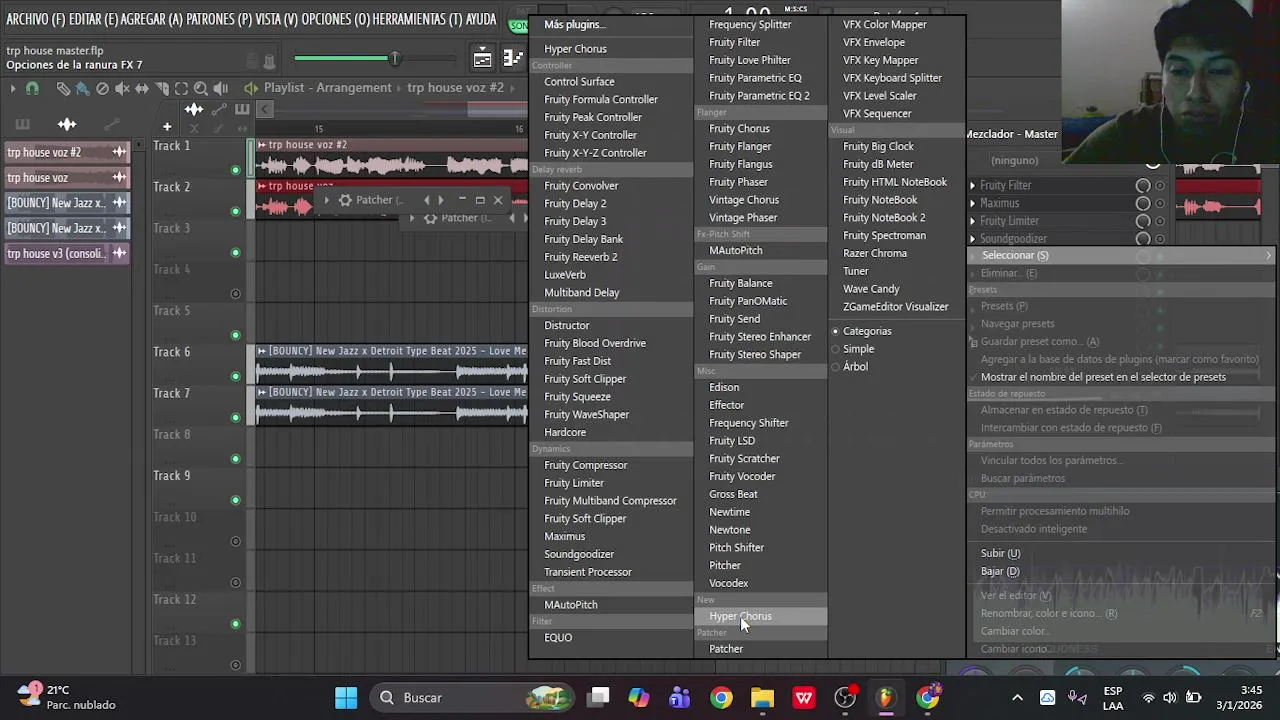The width and height of the screenshot is (1280, 720).
Task: Pick the zoom magnifier tool in playlist
Action: [201, 88]
